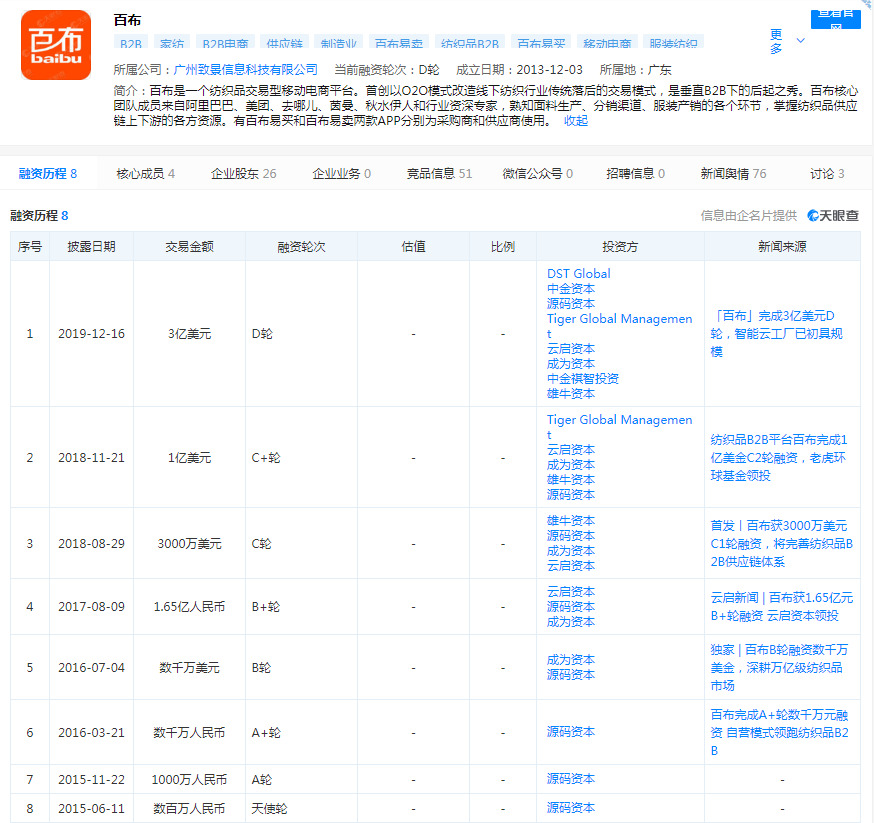
Task: Select the 纺织品B2B tag
Action: click(470, 42)
